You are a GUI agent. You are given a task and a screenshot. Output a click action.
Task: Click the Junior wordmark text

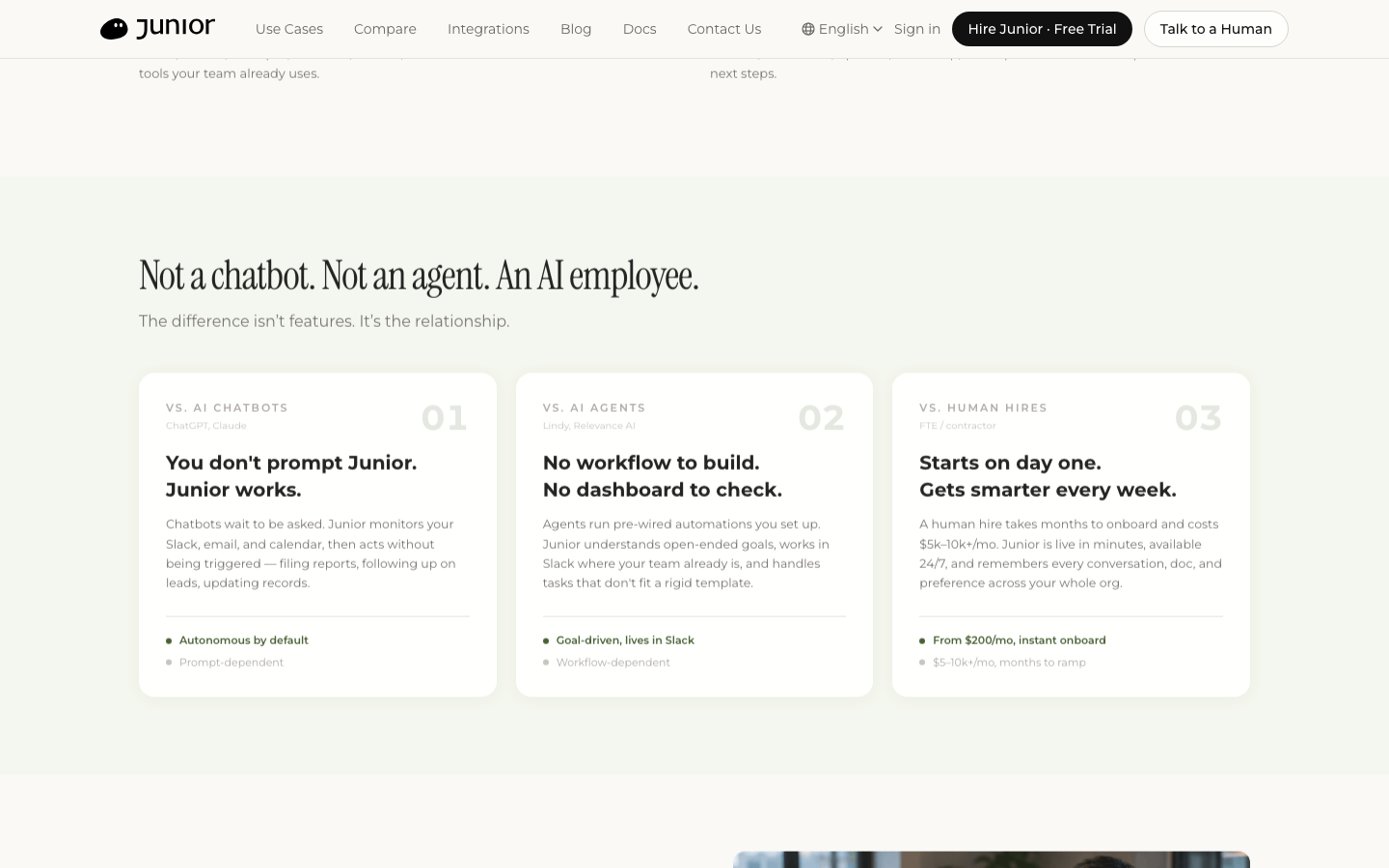(x=176, y=27)
